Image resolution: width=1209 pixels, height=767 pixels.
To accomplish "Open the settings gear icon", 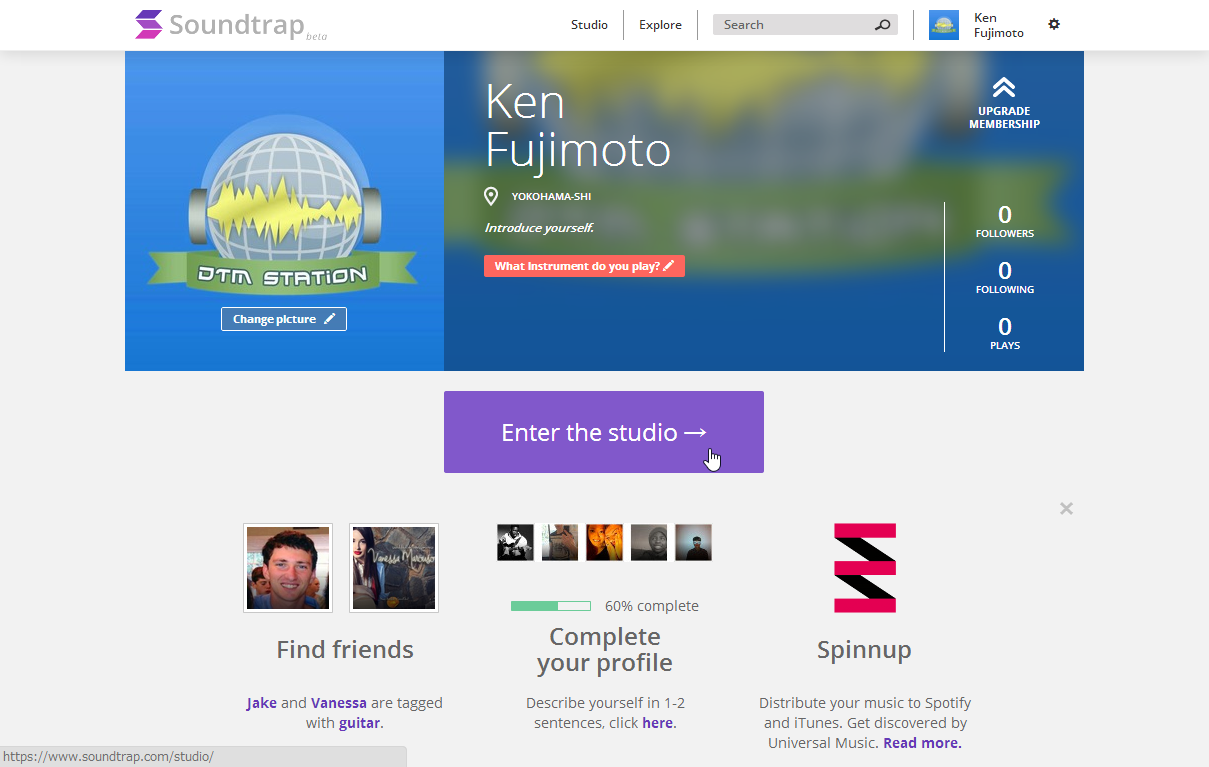I will (1054, 24).
